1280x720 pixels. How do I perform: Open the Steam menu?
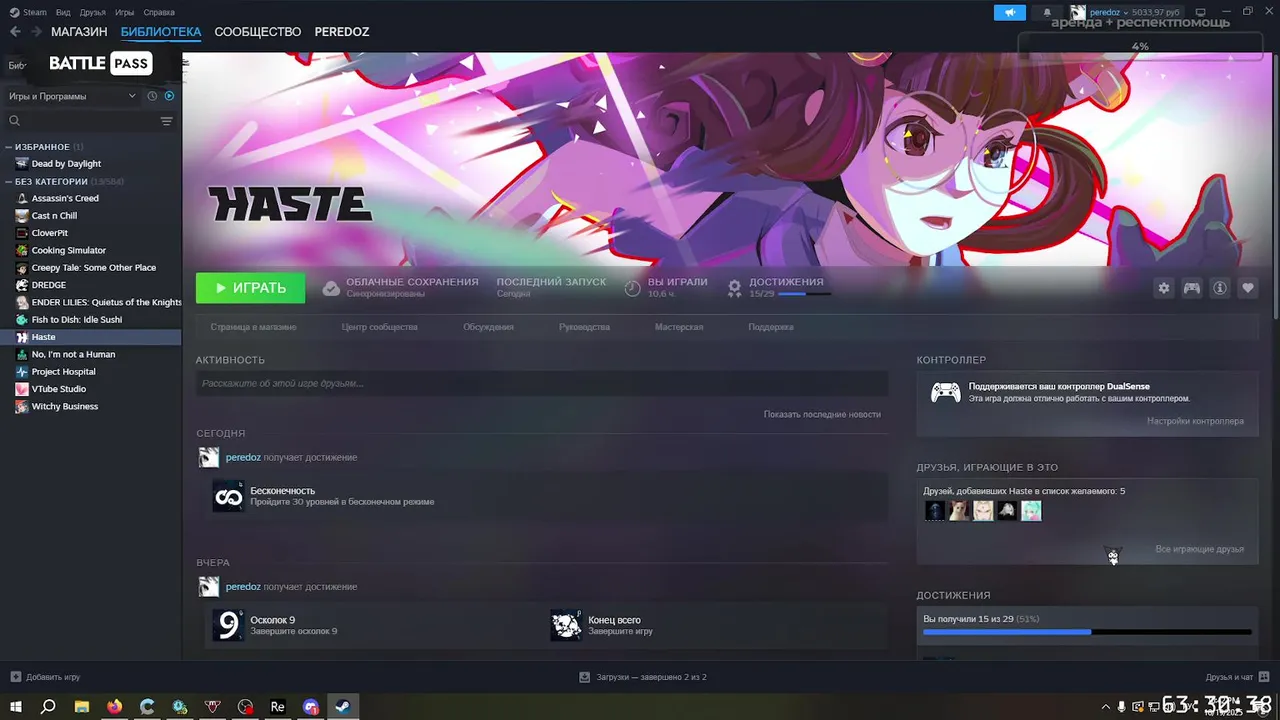click(x=28, y=12)
